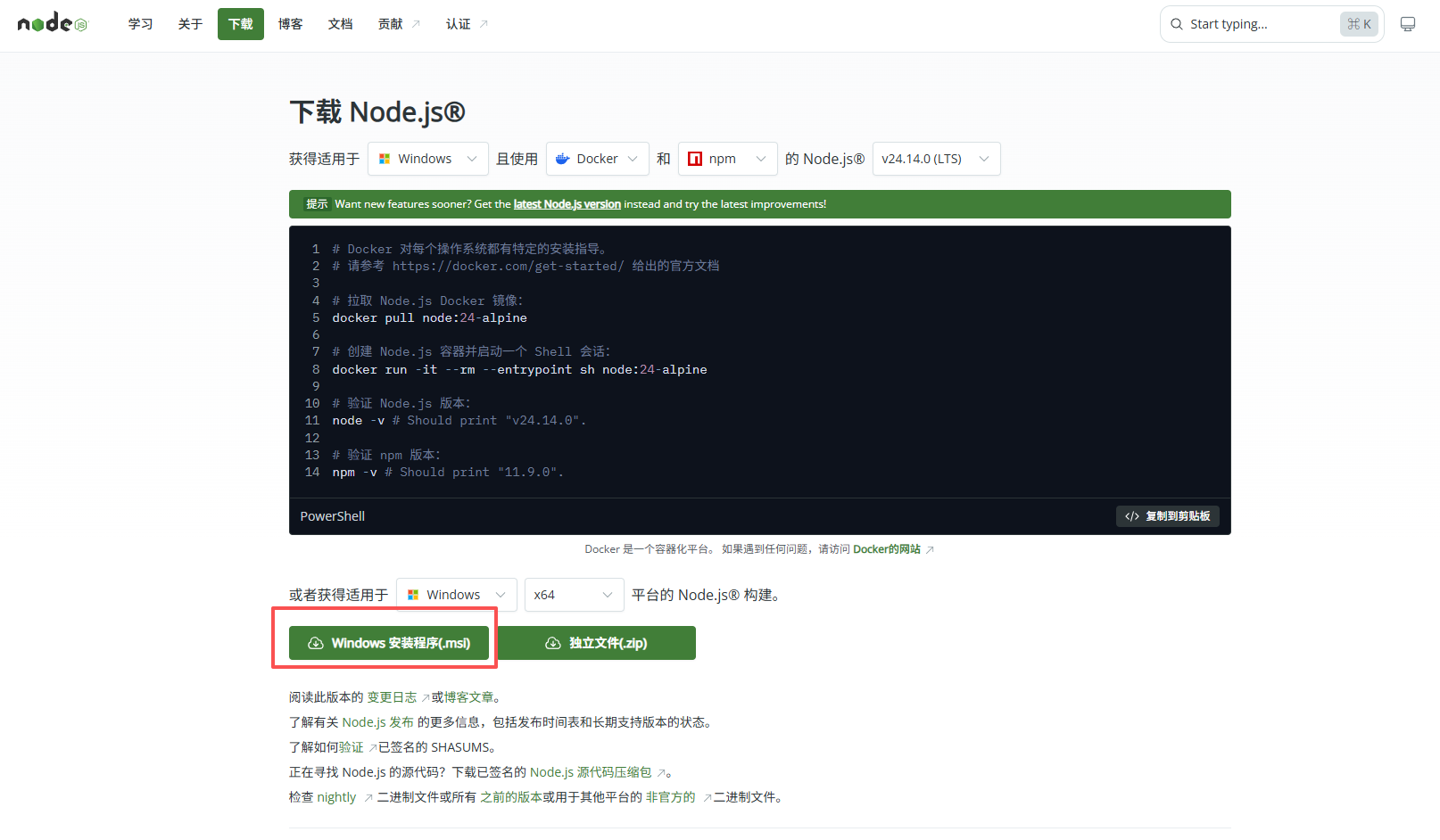Open the Docker的网站 link
The height and width of the screenshot is (840, 1440).
pos(887,549)
